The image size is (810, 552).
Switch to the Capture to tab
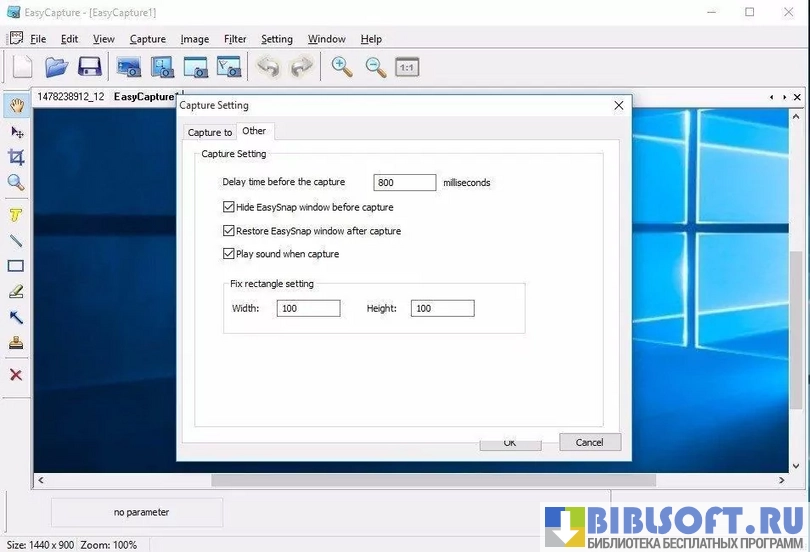coord(210,132)
